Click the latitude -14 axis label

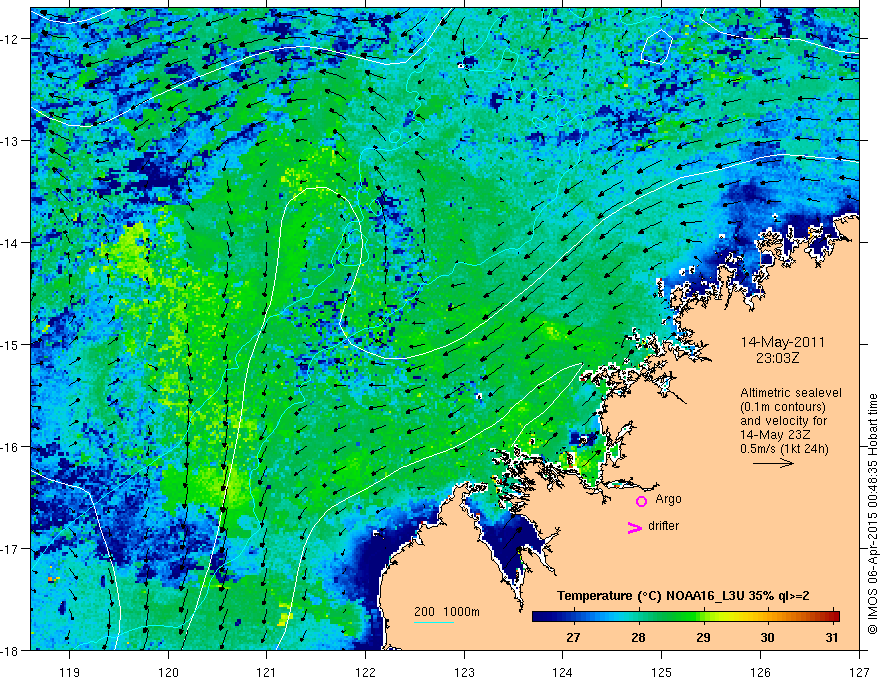[x=10, y=243]
